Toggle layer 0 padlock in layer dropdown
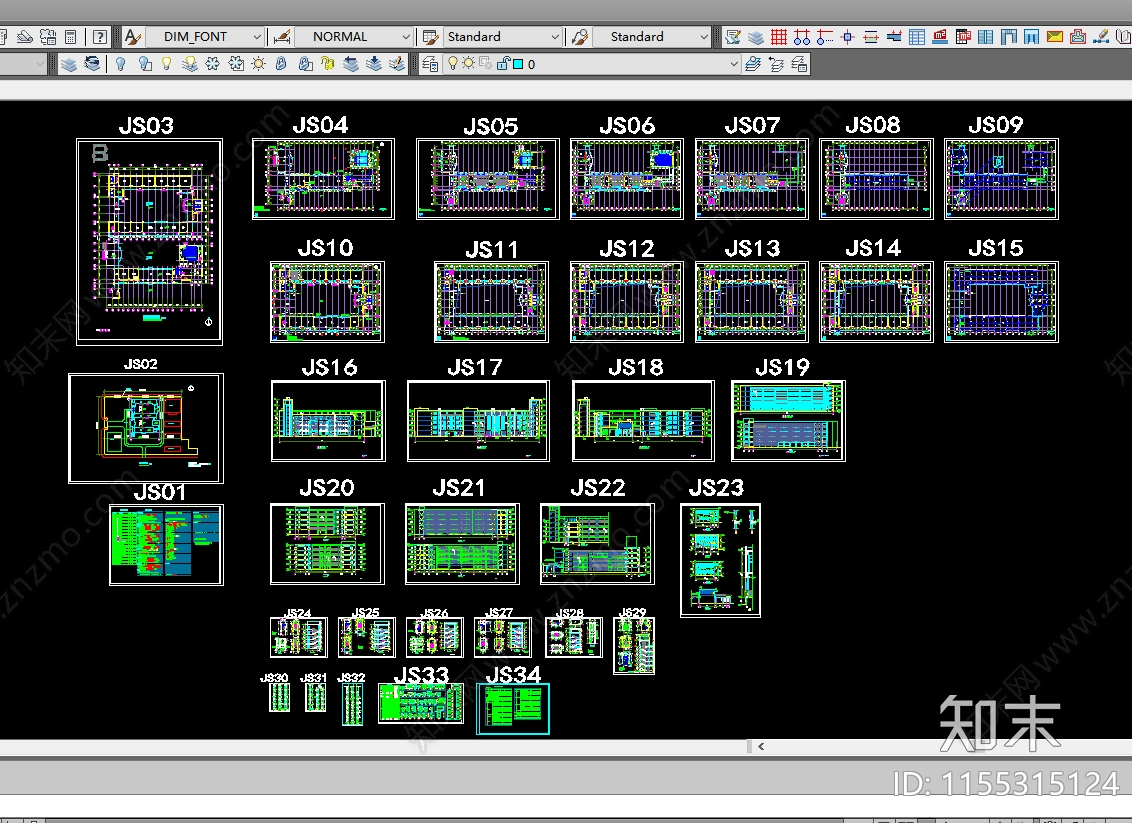This screenshot has height=823, width=1132. (504, 64)
